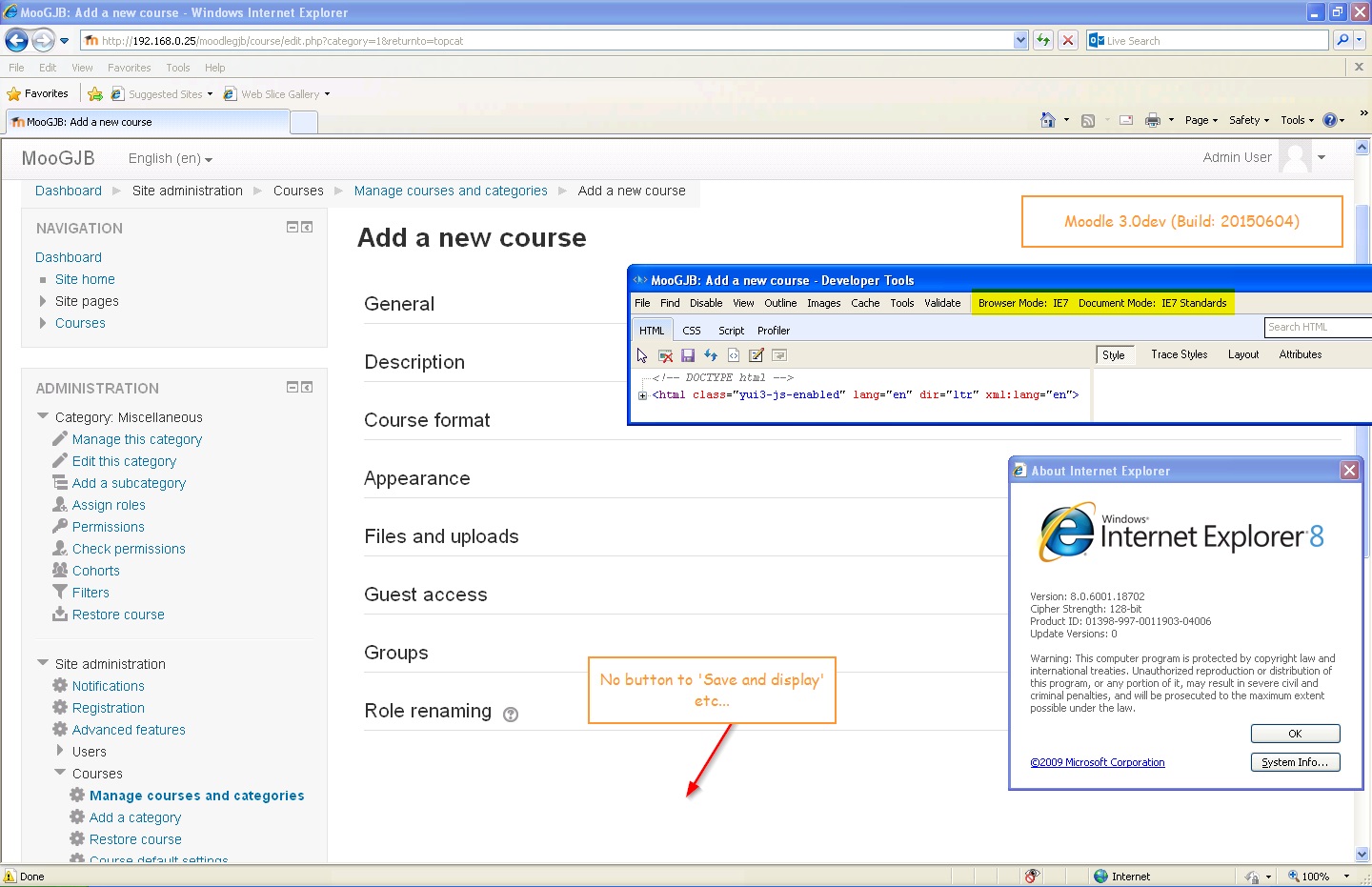
Task: Click the page vertical scrollbar down arrow
Action: [x=1362, y=855]
